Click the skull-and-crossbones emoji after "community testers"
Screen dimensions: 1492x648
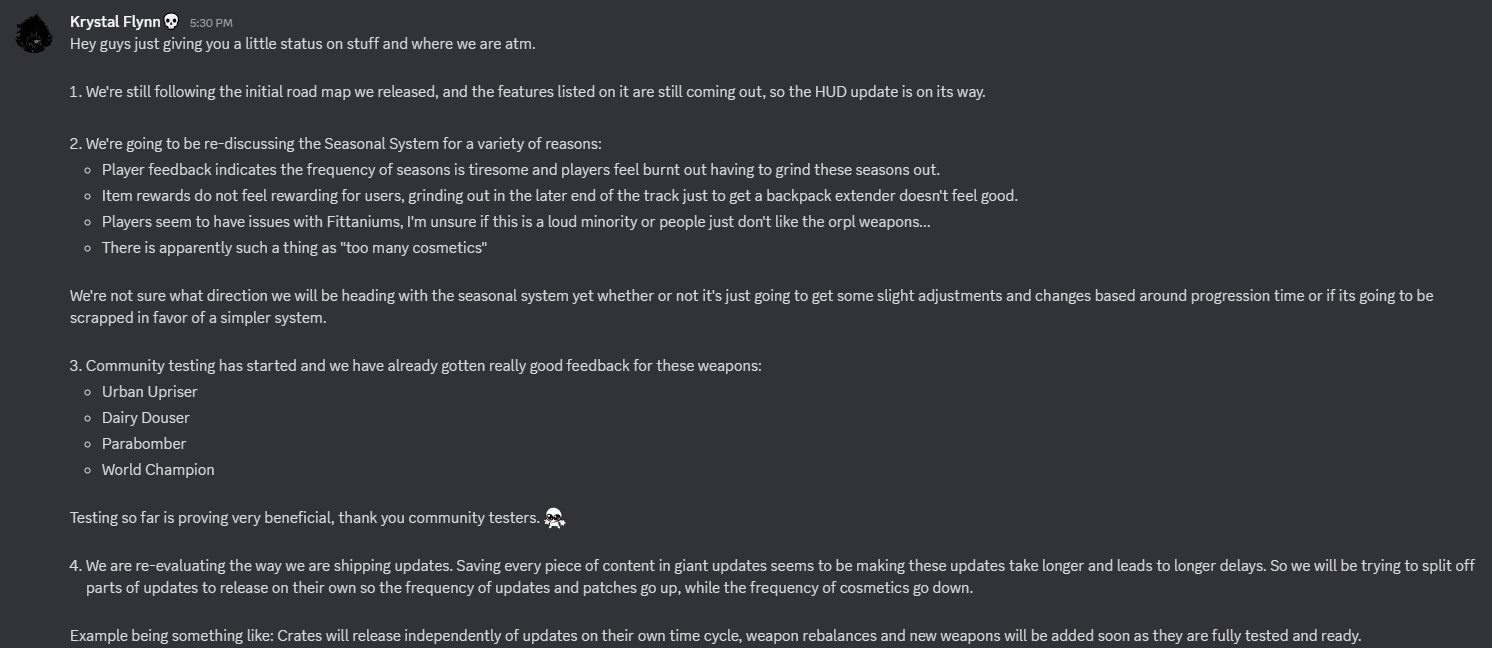point(554,517)
